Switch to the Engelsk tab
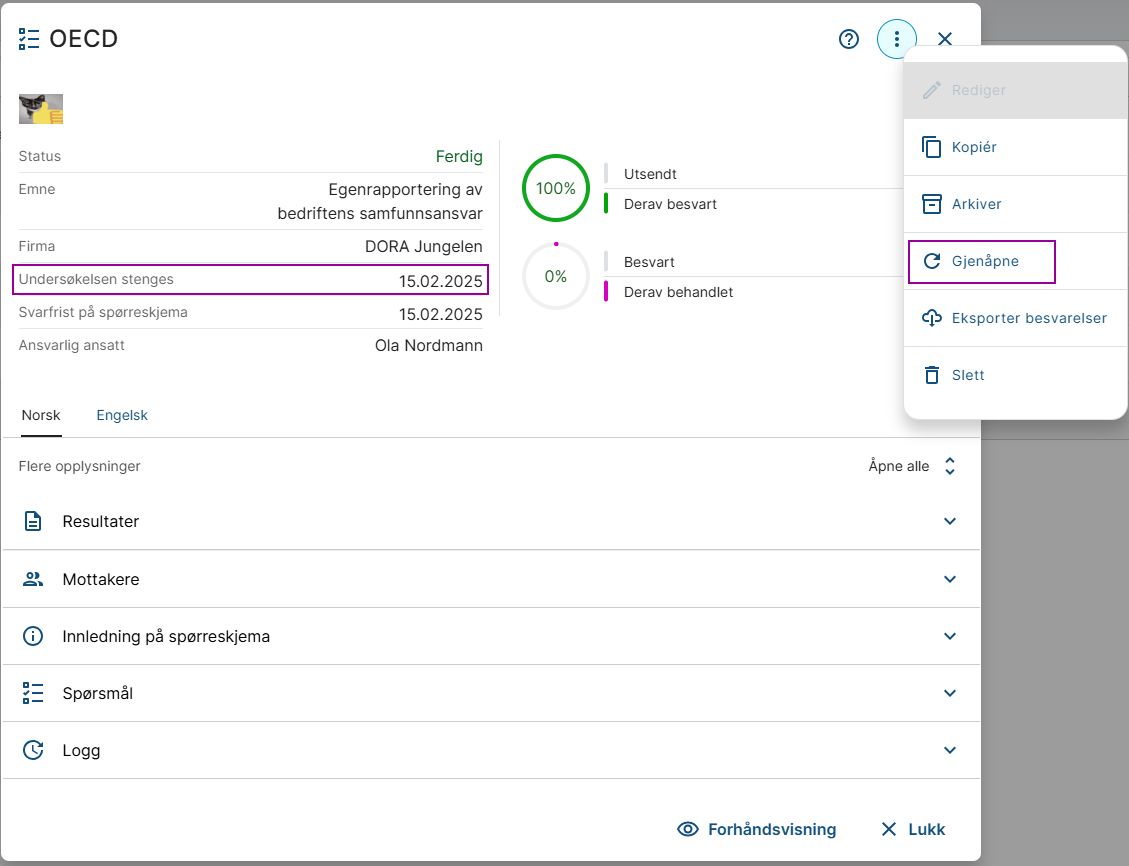The height and width of the screenshot is (866, 1129). pyautogui.click(x=122, y=415)
